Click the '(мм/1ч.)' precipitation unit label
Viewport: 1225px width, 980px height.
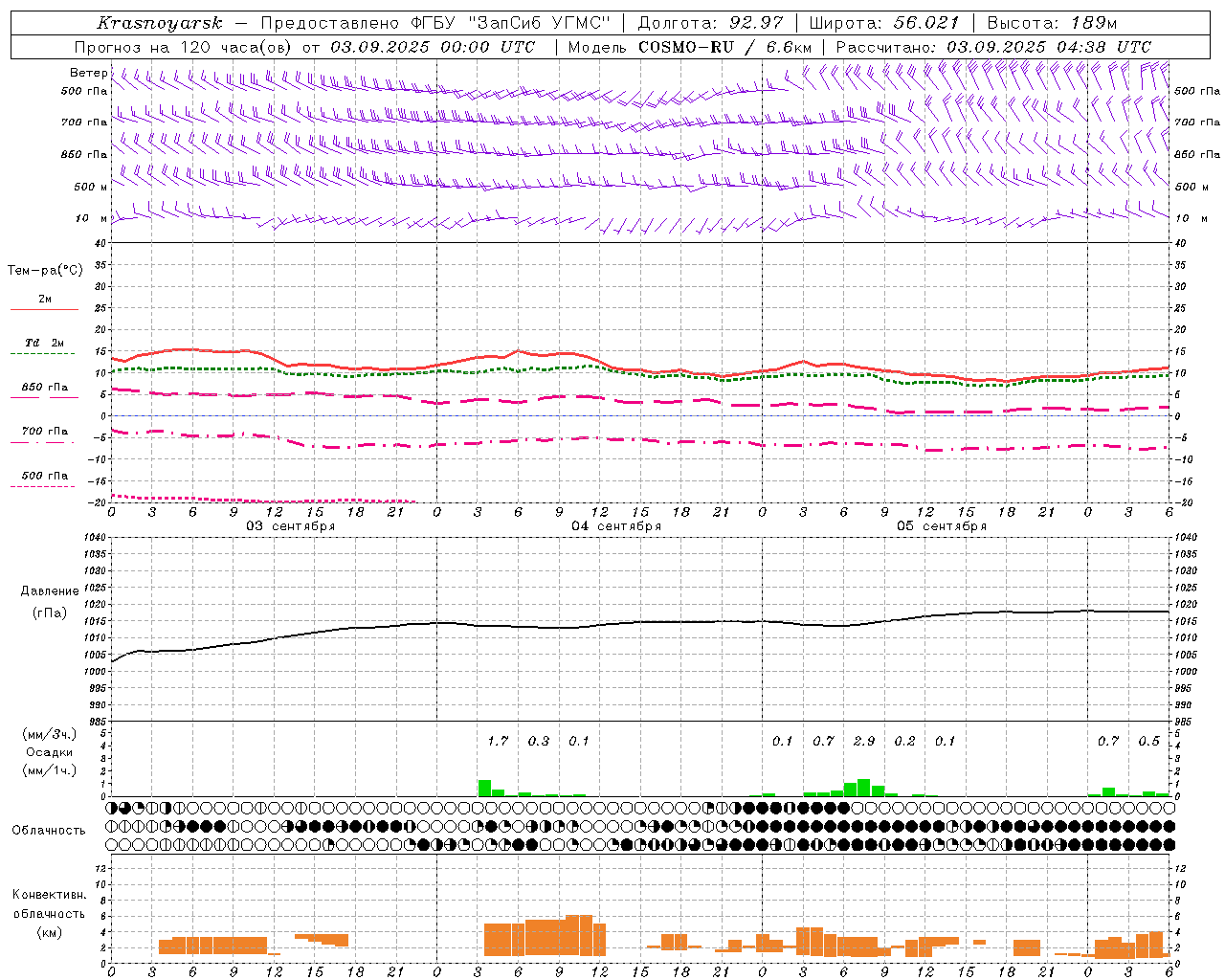pos(49,770)
